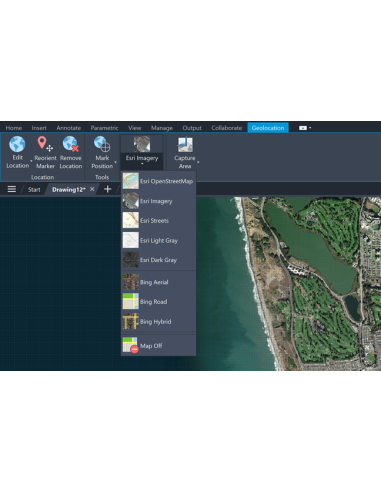This screenshot has height=492, width=381.
Task: Choose the Esri Streets map style
Action: coord(158,221)
